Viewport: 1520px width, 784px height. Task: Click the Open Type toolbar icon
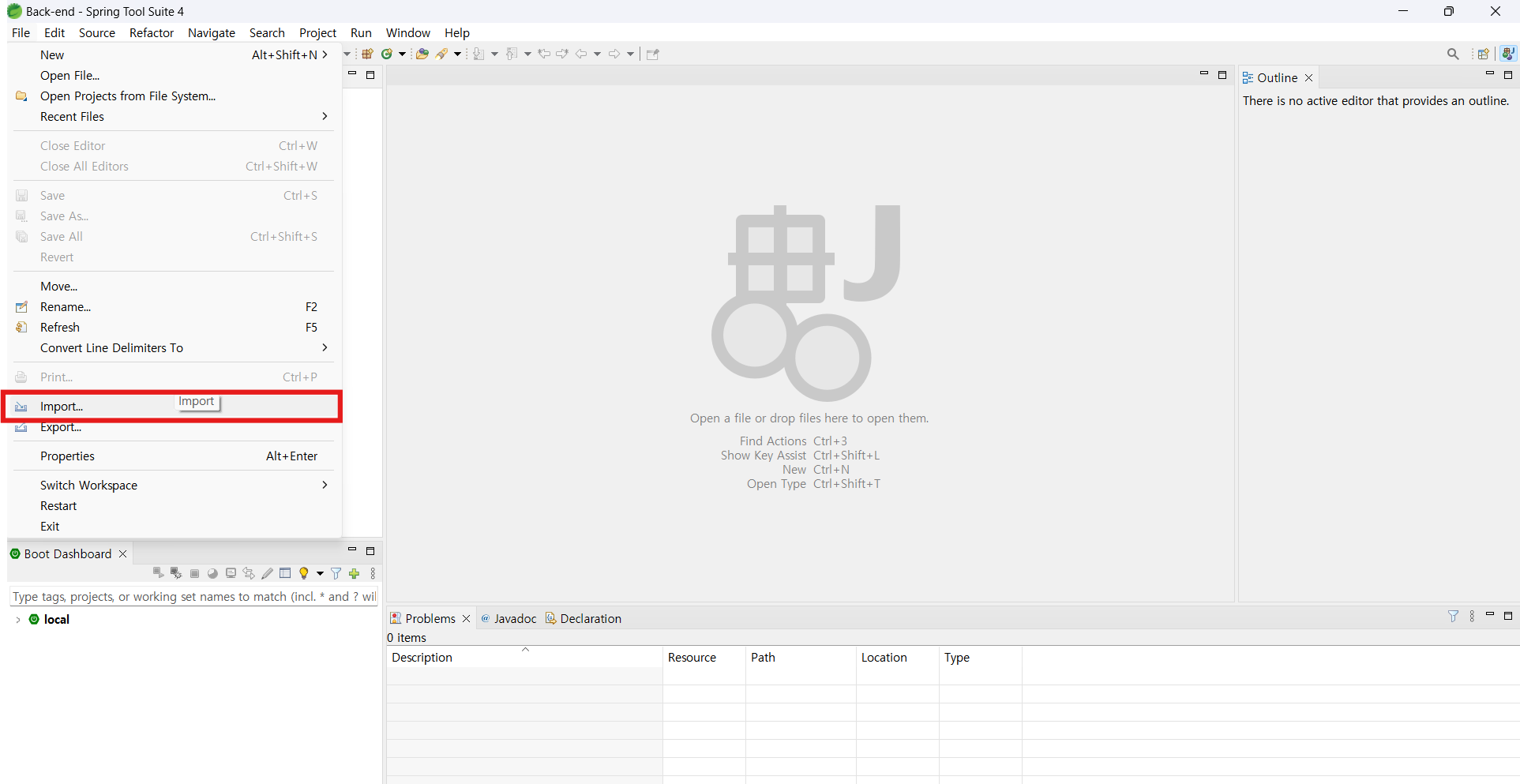tap(422, 54)
